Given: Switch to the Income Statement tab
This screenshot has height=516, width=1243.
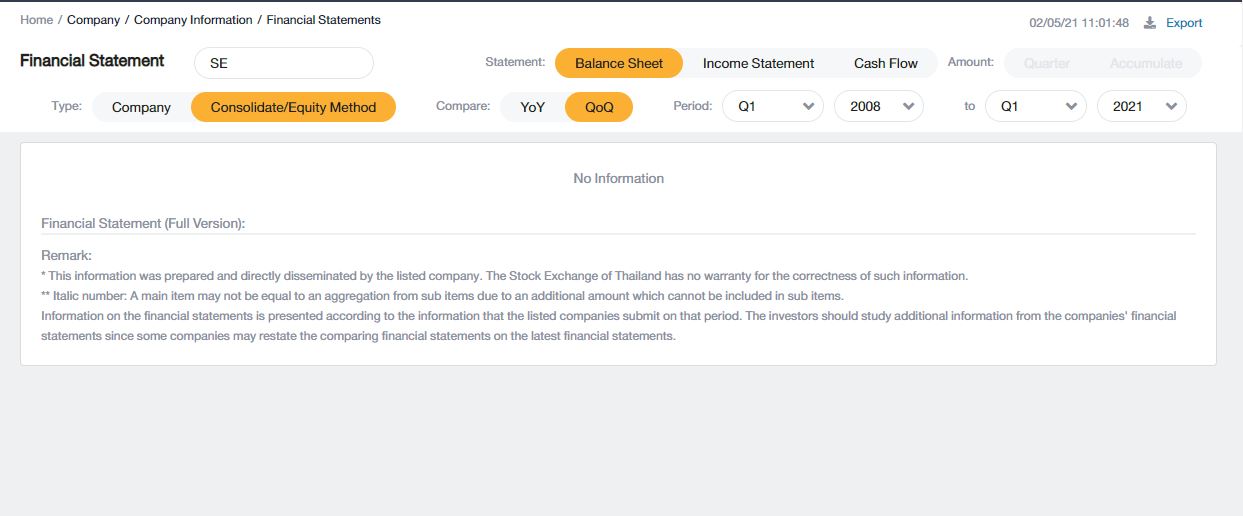Looking at the screenshot, I should point(758,63).
